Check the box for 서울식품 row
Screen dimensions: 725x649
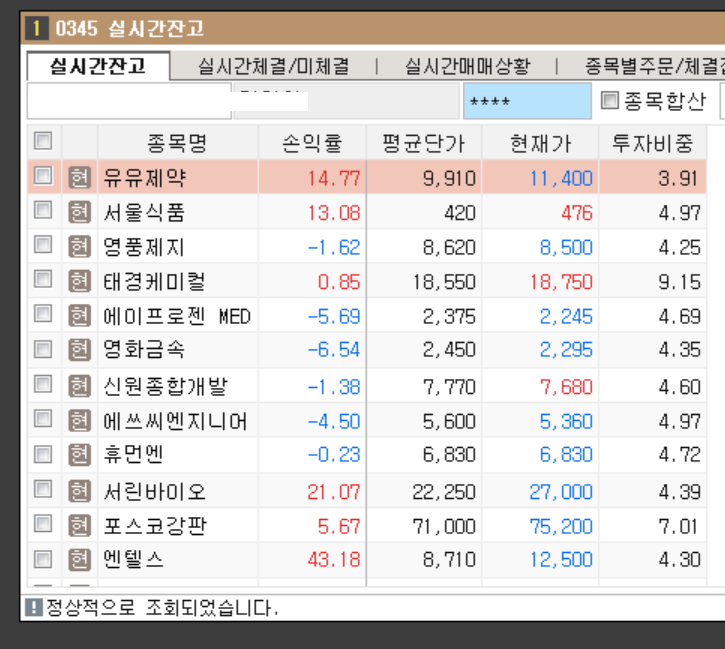(43, 210)
